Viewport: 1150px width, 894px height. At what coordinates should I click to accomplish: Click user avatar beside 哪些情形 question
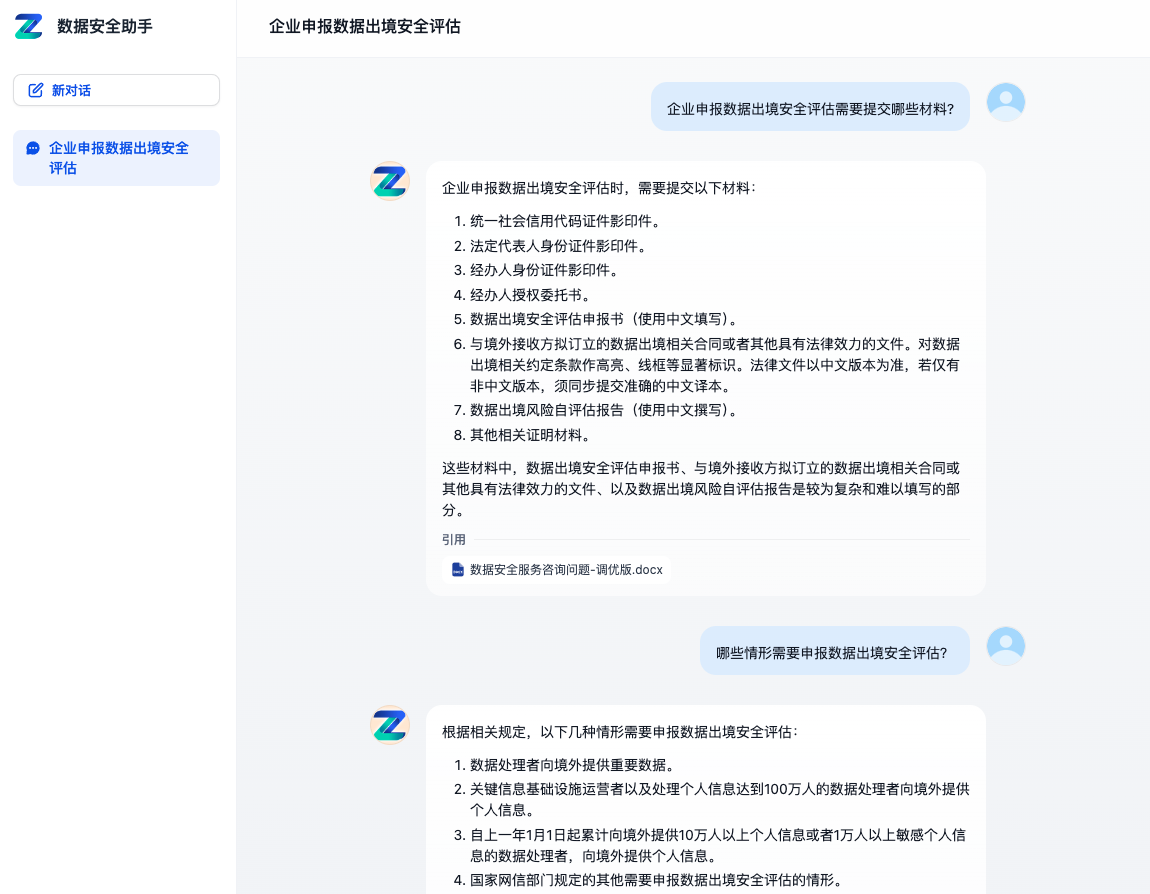pyautogui.click(x=1006, y=646)
